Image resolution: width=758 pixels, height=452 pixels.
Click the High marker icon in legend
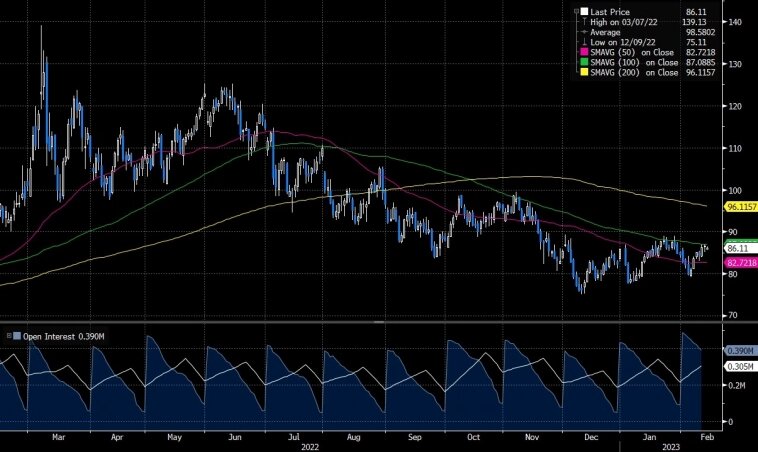(x=584, y=22)
